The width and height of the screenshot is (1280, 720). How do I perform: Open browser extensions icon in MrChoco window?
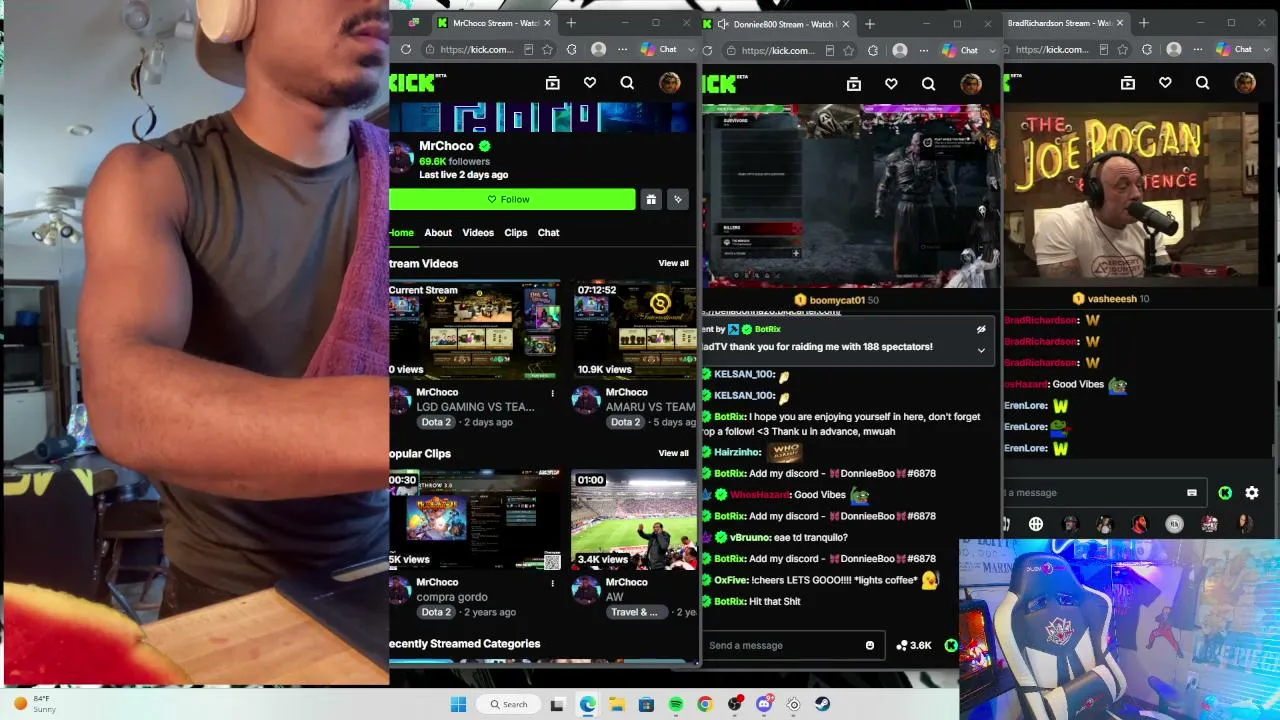[571, 49]
